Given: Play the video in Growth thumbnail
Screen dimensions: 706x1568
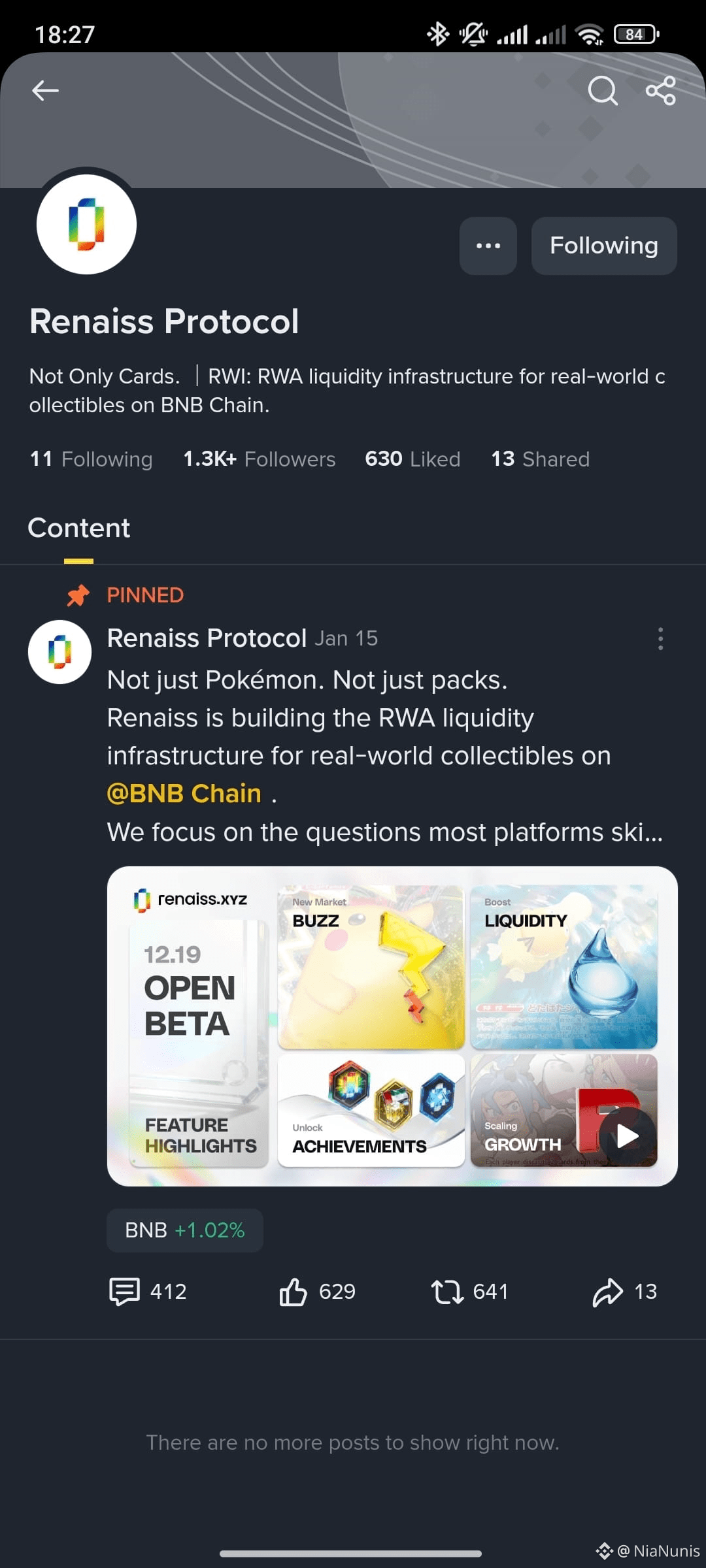Looking at the screenshot, I should (x=628, y=1136).
